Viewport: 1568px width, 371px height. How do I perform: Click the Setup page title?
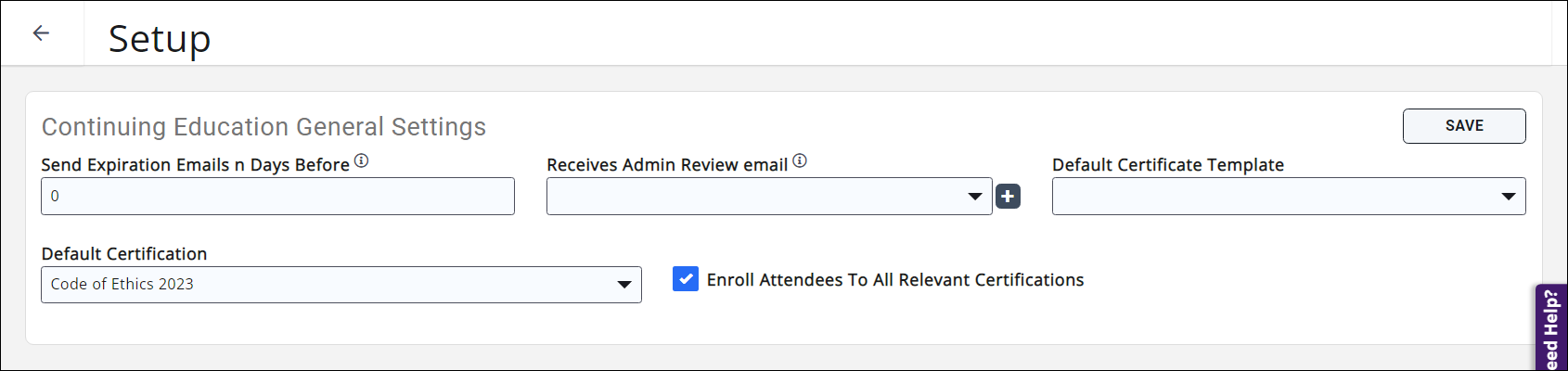[160, 39]
